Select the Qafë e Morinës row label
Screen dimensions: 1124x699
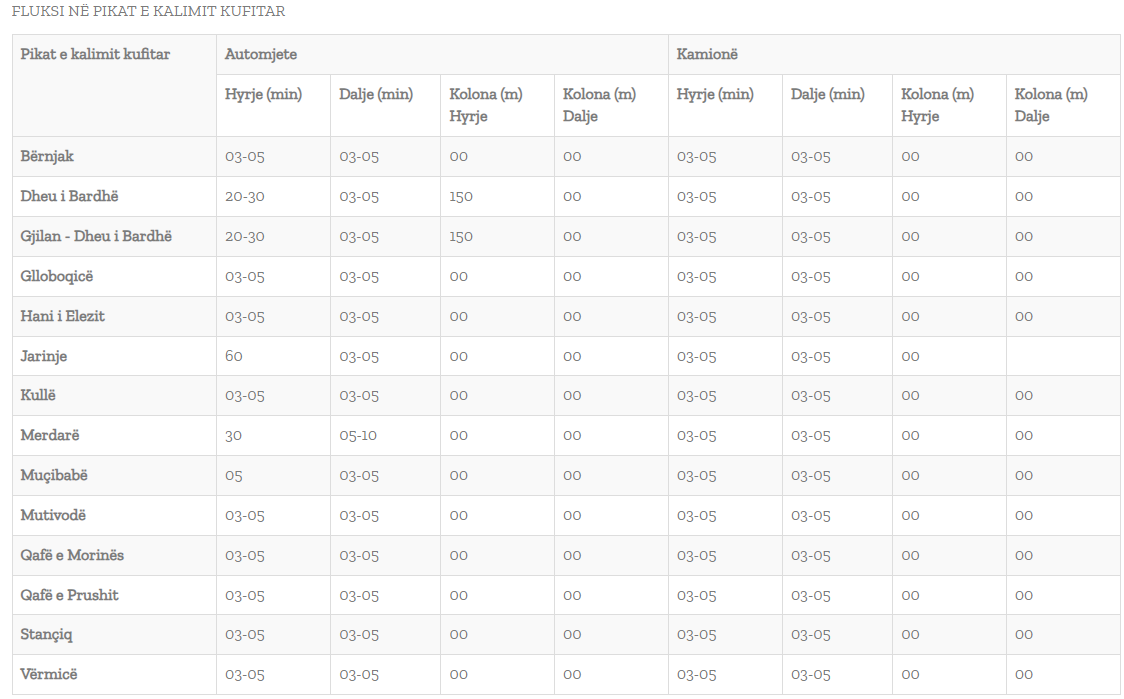[72, 555]
